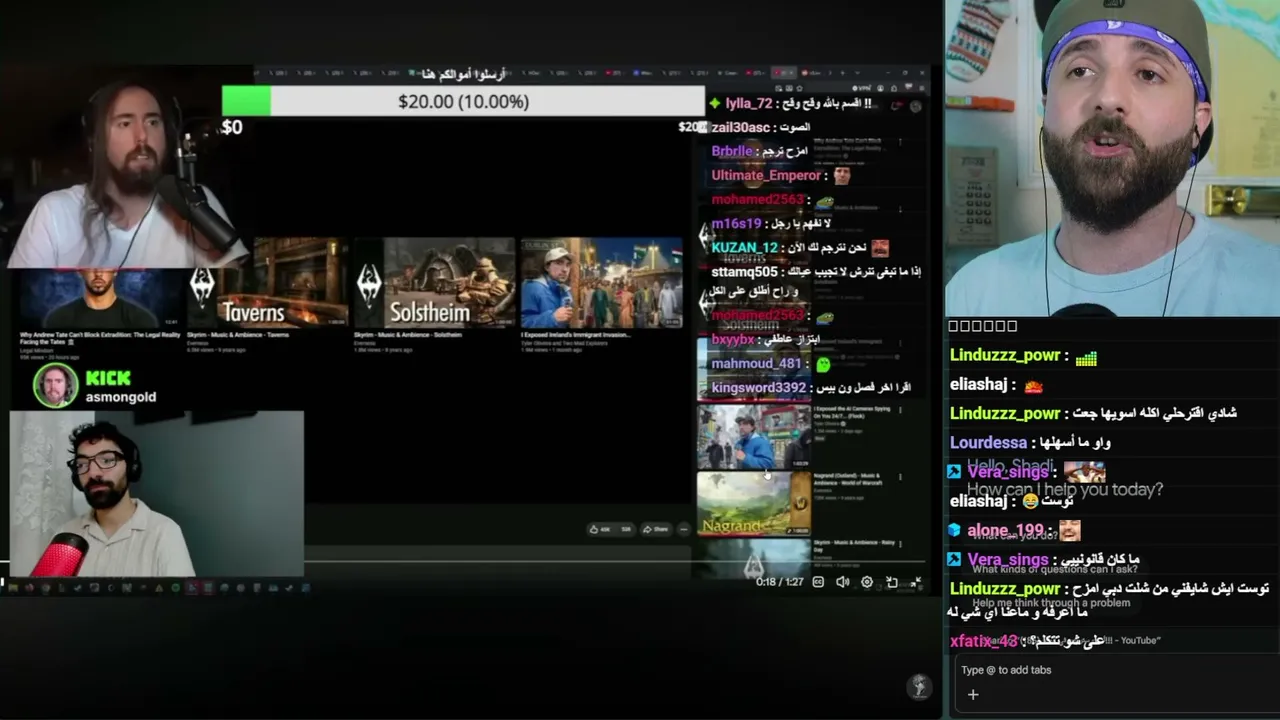Select username Ultimate_Emperor in chat
Screen dimensions: 1280x720
(x=766, y=175)
